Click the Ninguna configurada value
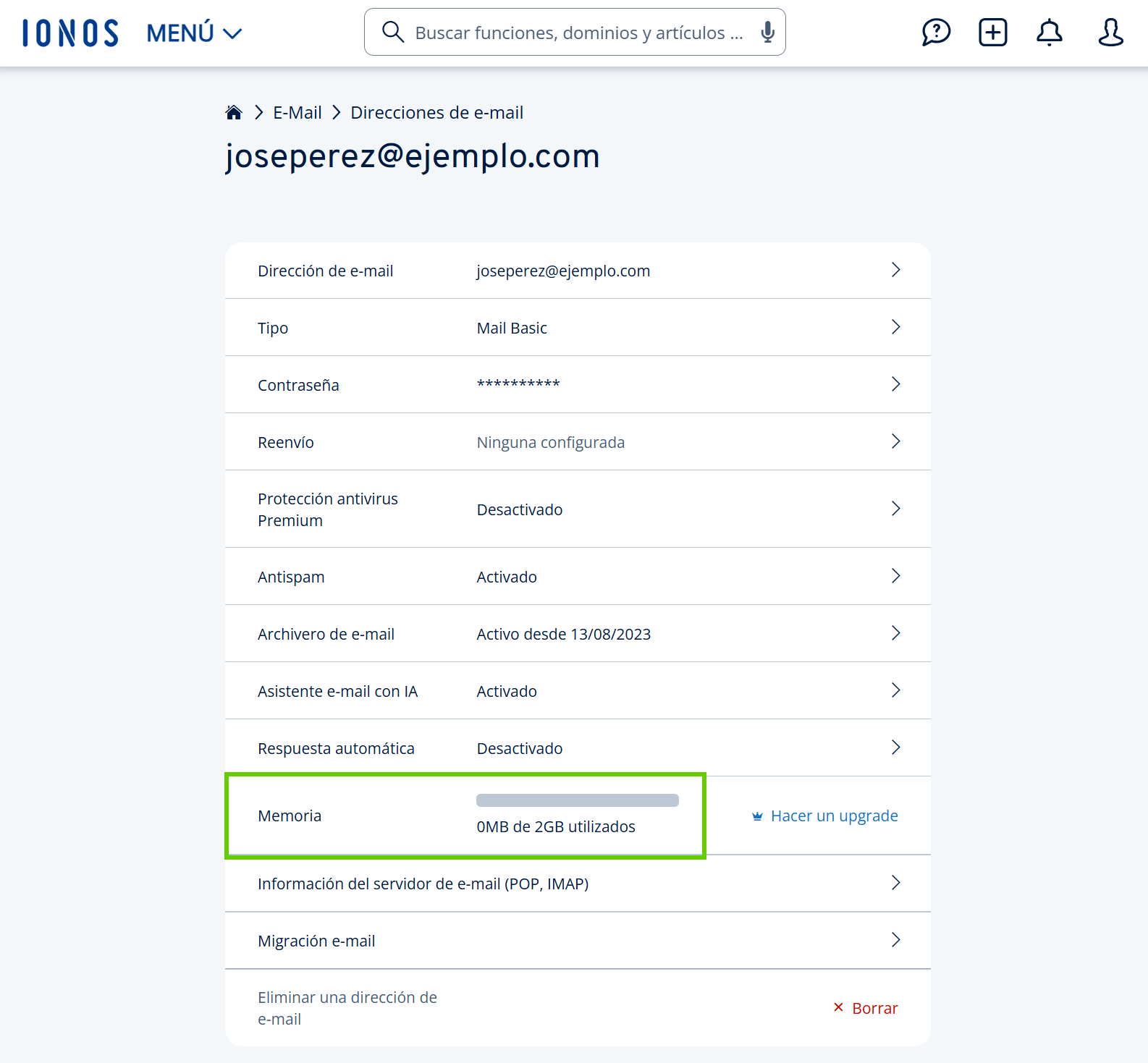The height and width of the screenshot is (1063, 1148). tap(551, 443)
